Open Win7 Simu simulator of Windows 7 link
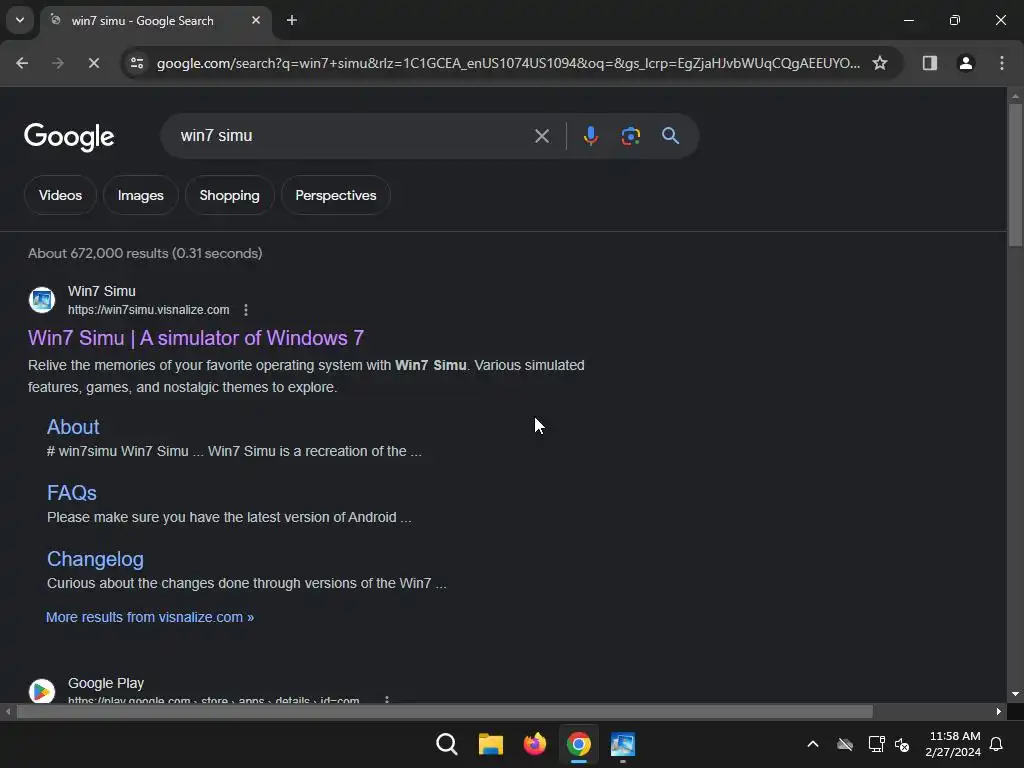The width and height of the screenshot is (1024, 768). (196, 338)
